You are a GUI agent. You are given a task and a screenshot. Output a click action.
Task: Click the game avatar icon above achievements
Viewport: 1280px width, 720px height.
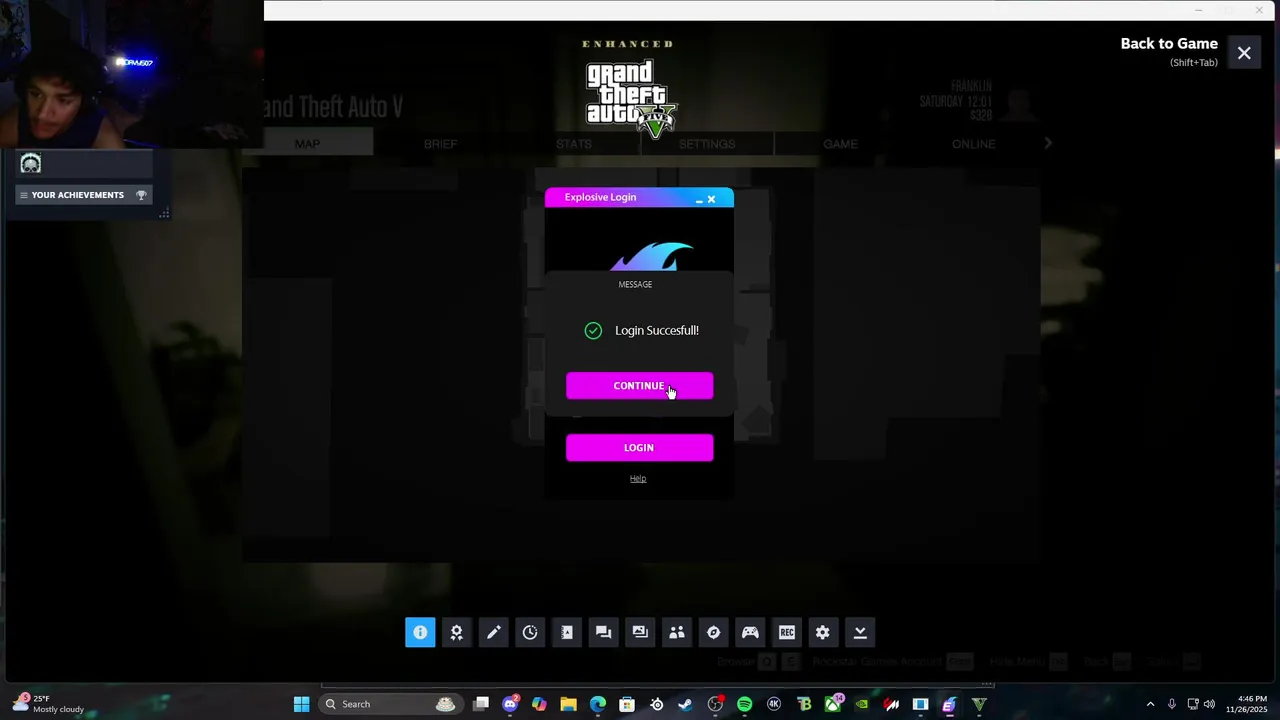pos(31,164)
